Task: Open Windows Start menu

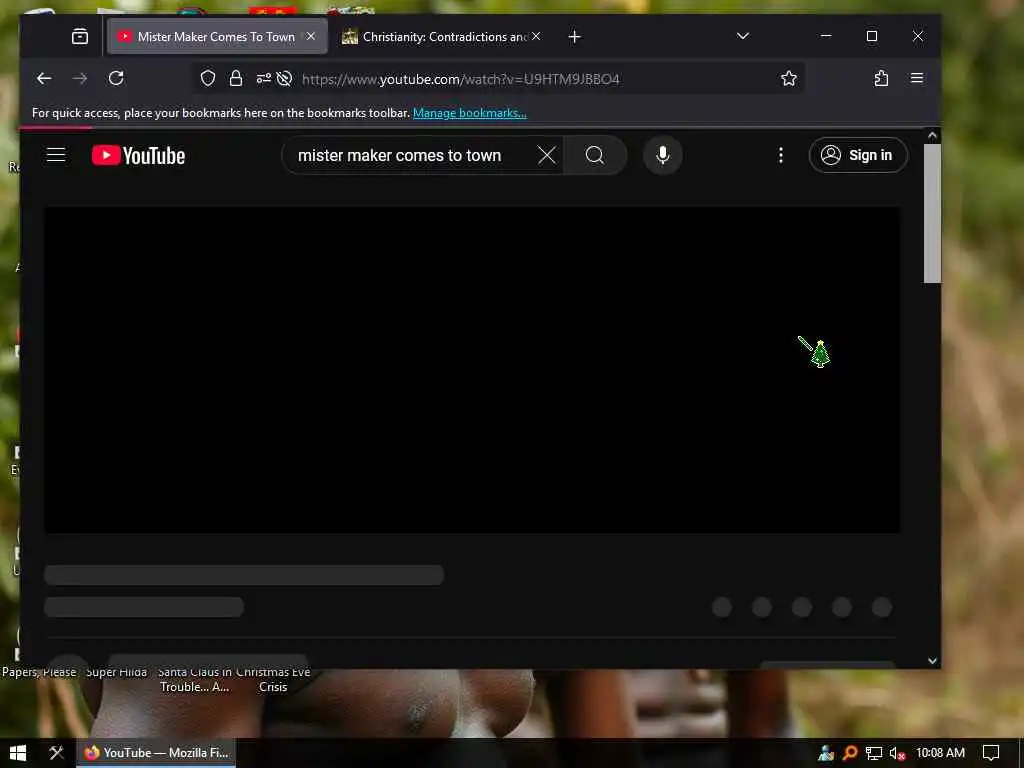Action: [18, 753]
